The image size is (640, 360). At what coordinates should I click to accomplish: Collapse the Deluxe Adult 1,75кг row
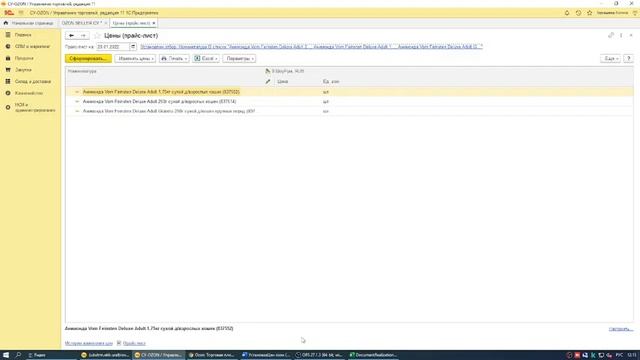(77, 92)
